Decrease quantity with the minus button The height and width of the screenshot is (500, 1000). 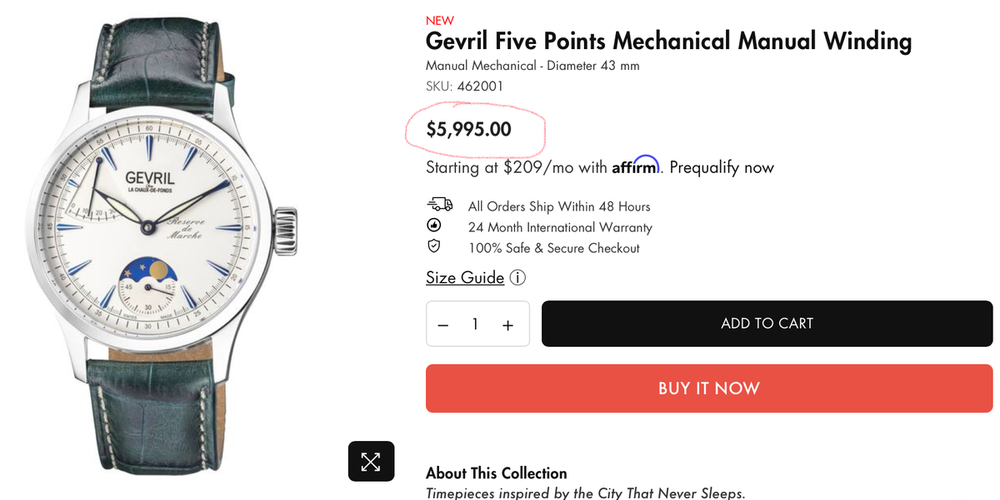pos(444,325)
